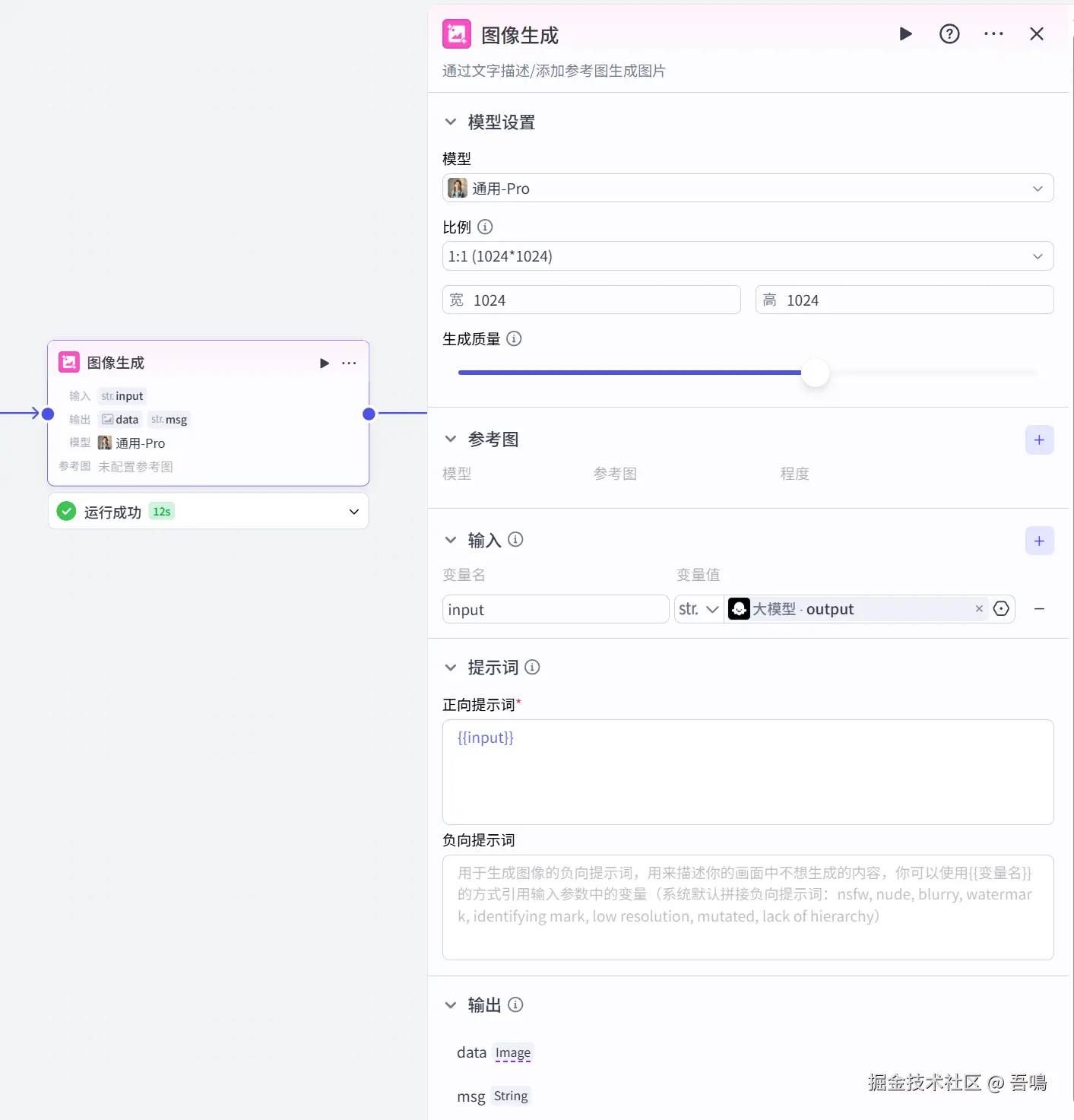Click the 正向提示词 text area with {{input}}
Screen dimensions: 1074x1120
pos(748,772)
